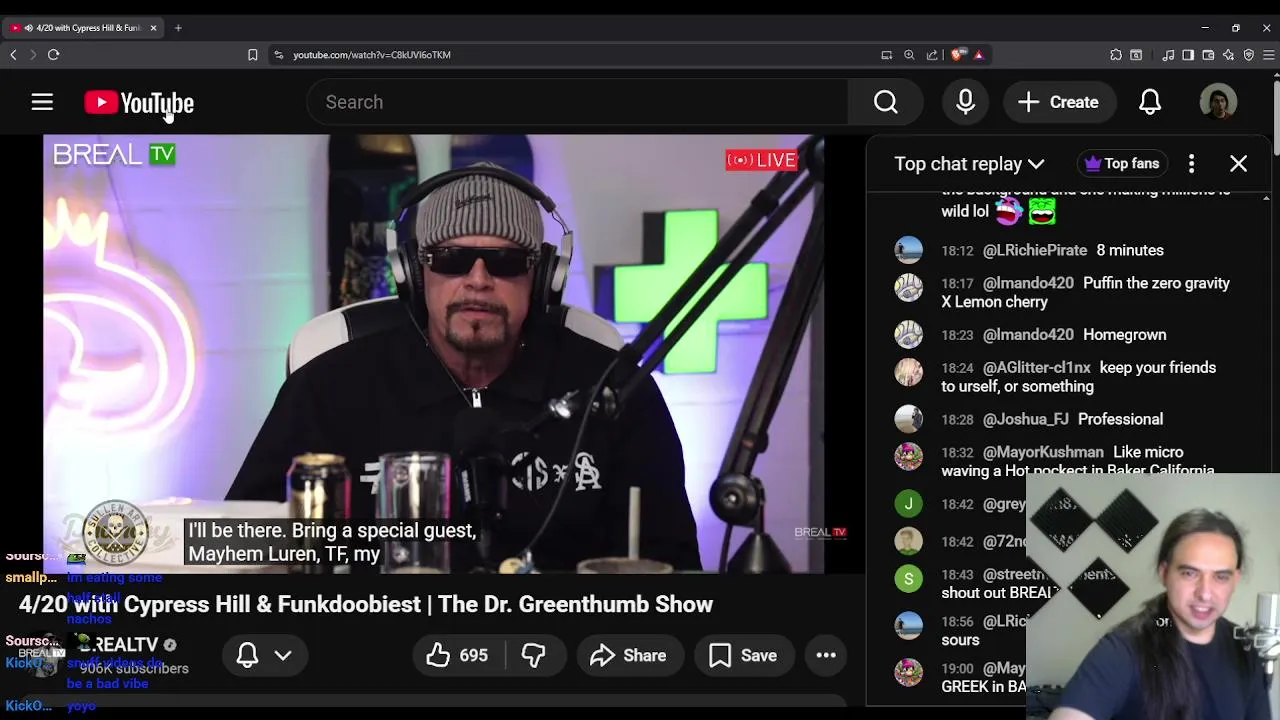This screenshot has height=720, width=1280.
Task: Click the LIVE badge on video
Action: point(761,160)
